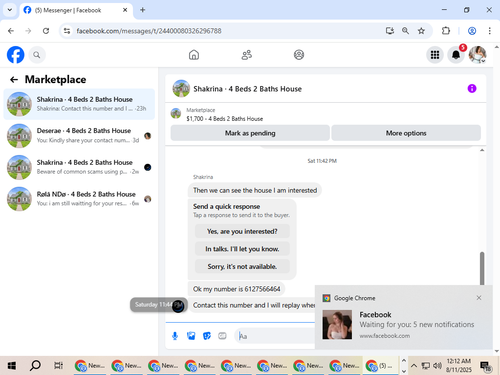Image resolution: width=500 pixels, height=375 pixels.
Task: Click the chat scroll-up arrow
Action: (x=482, y=150)
